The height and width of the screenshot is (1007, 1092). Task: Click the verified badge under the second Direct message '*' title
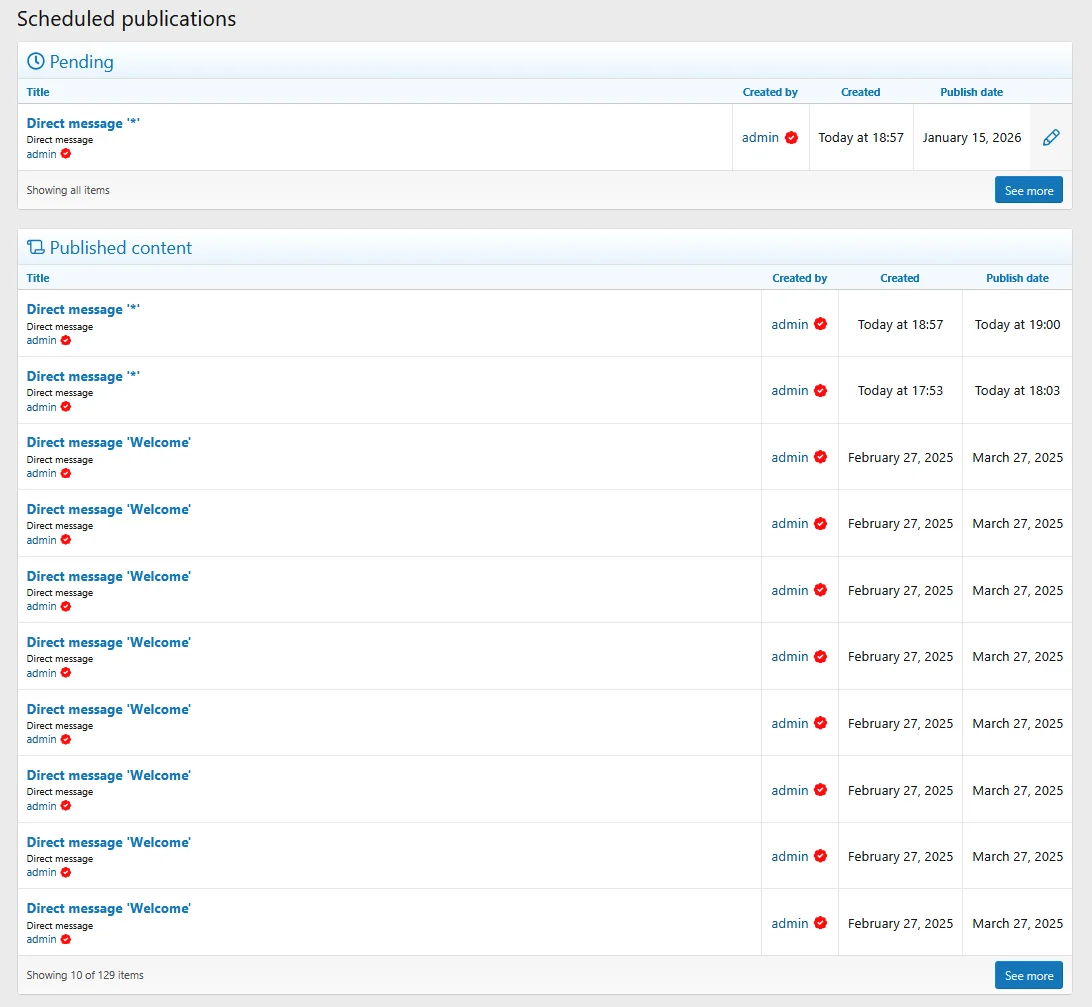[x=67, y=407]
